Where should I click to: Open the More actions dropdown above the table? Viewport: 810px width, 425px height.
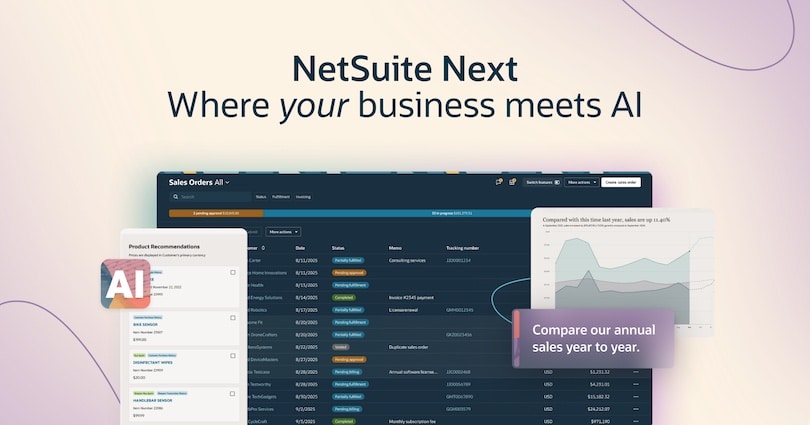tap(283, 232)
